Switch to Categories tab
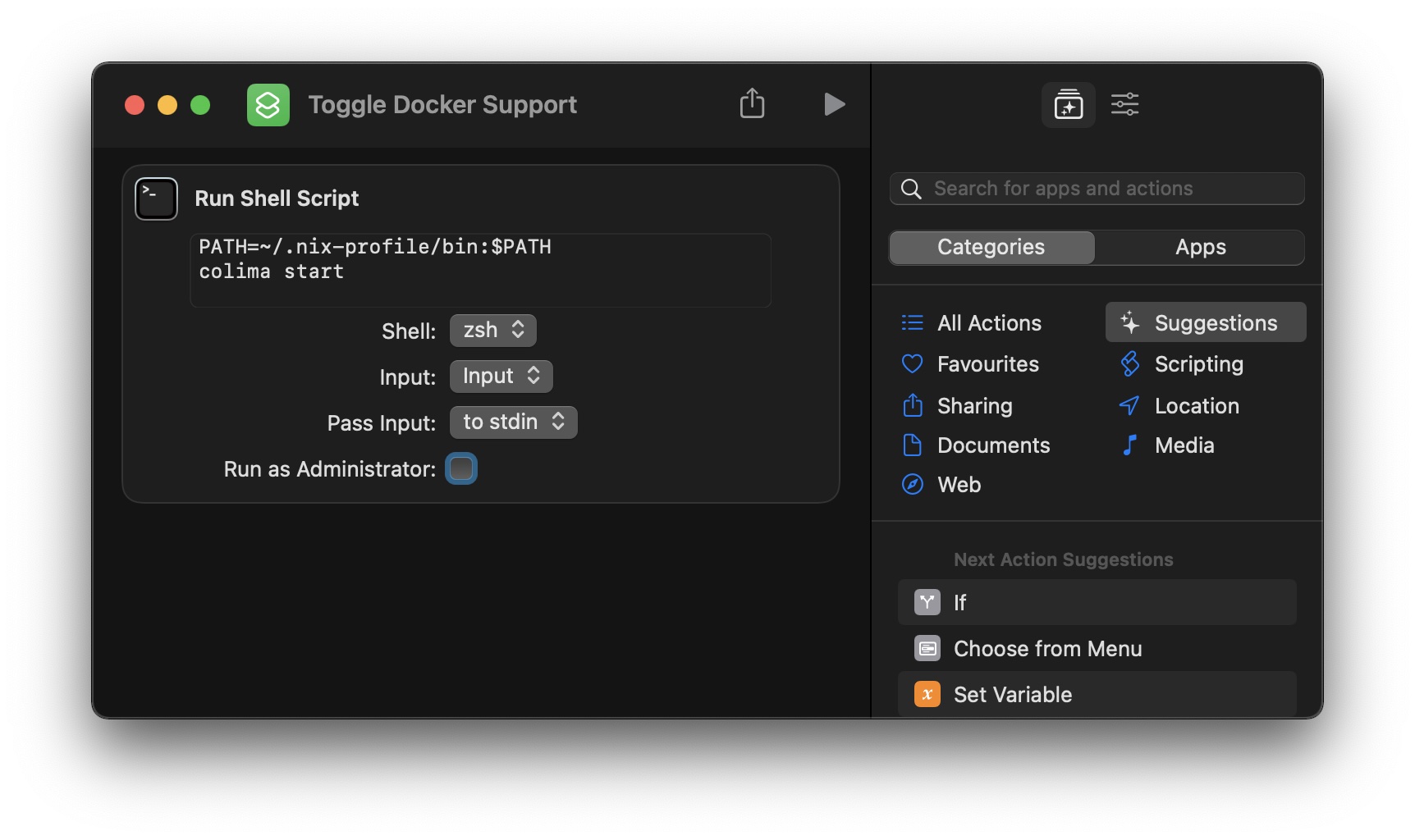 coord(991,248)
